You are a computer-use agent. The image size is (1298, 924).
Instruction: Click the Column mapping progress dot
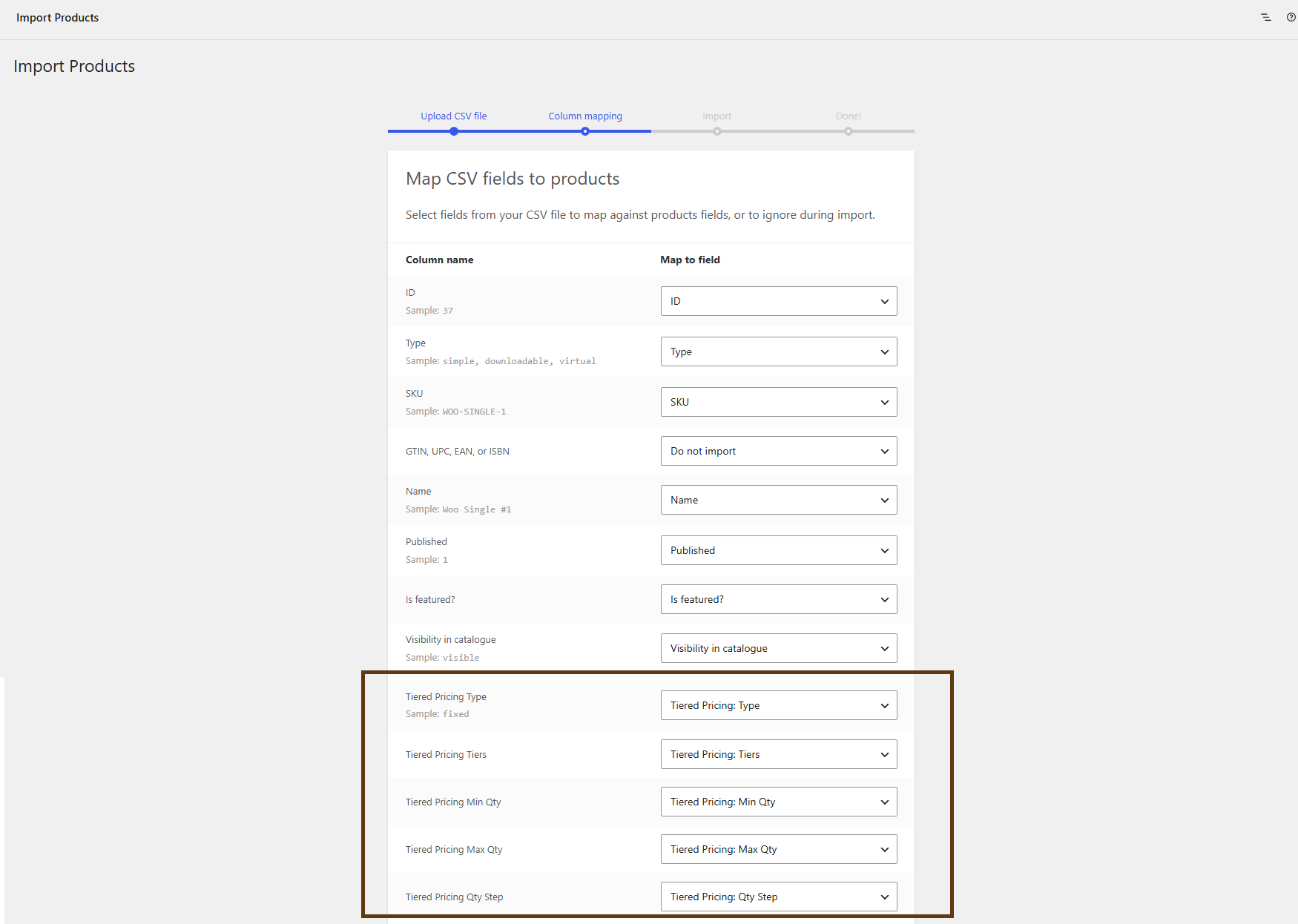[585, 131]
